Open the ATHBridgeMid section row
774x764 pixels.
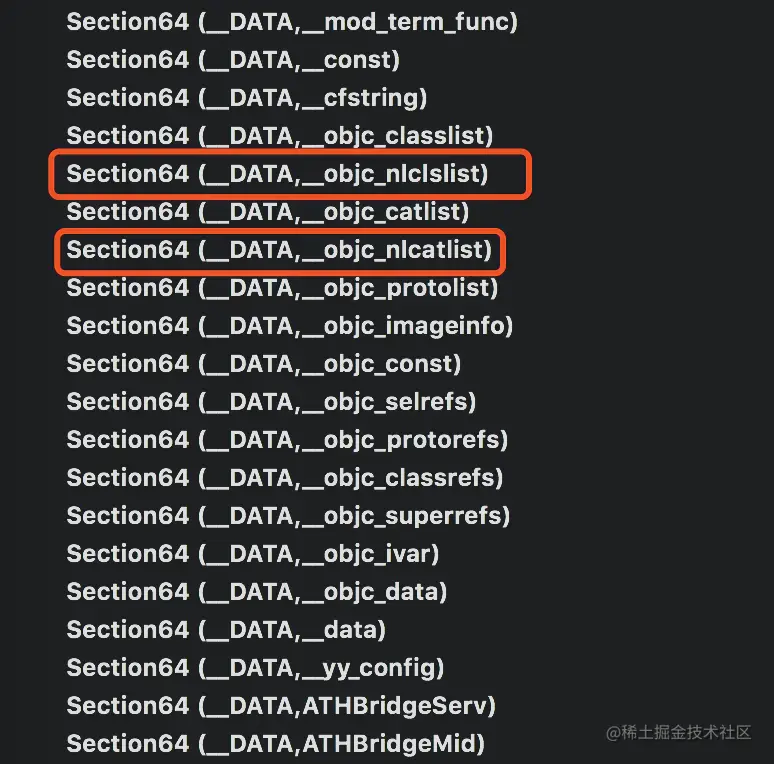[275, 744]
